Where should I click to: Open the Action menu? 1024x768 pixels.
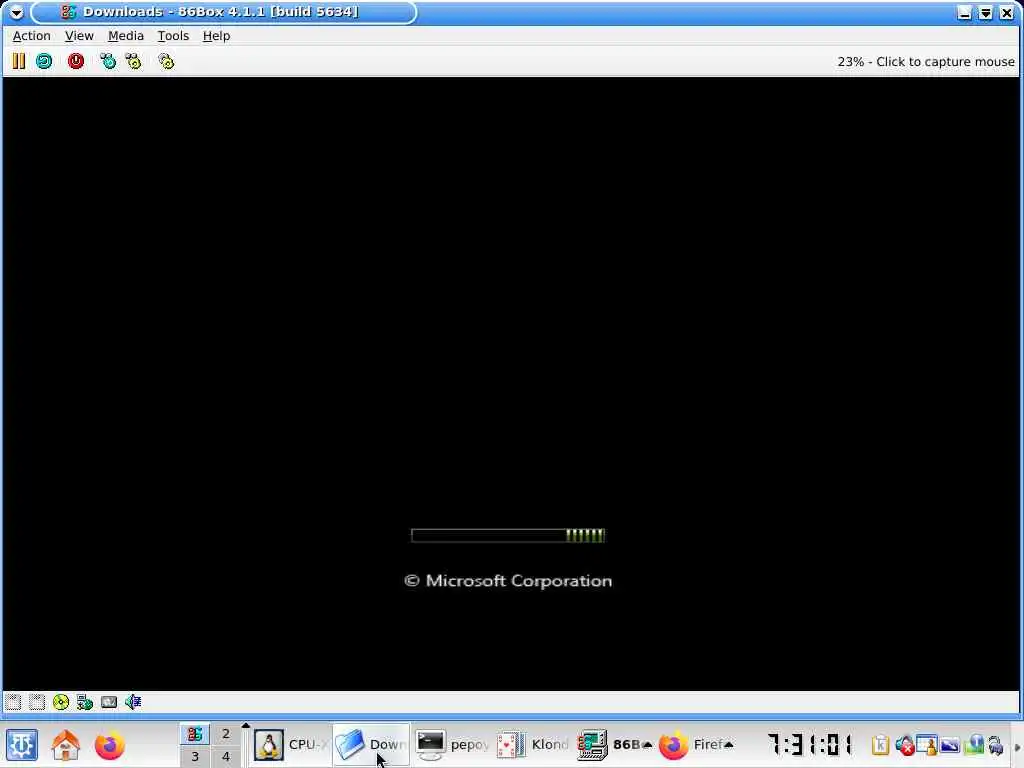pyautogui.click(x=31, y=36)
